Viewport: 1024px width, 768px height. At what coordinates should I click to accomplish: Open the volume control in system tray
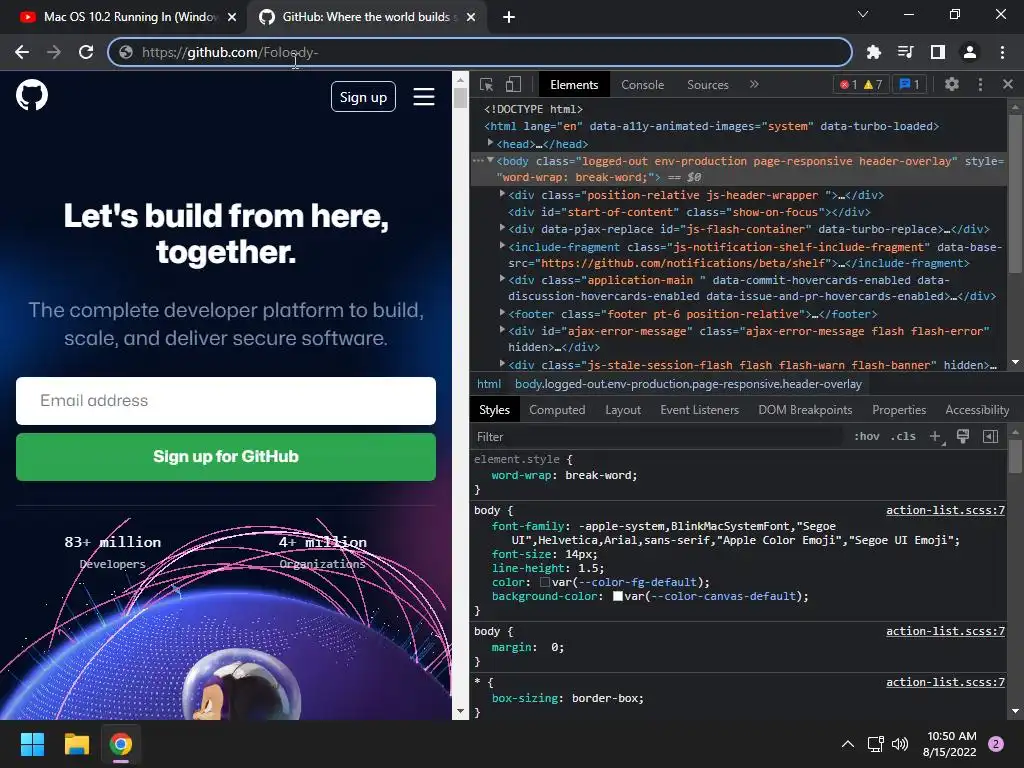coord(900,744)
